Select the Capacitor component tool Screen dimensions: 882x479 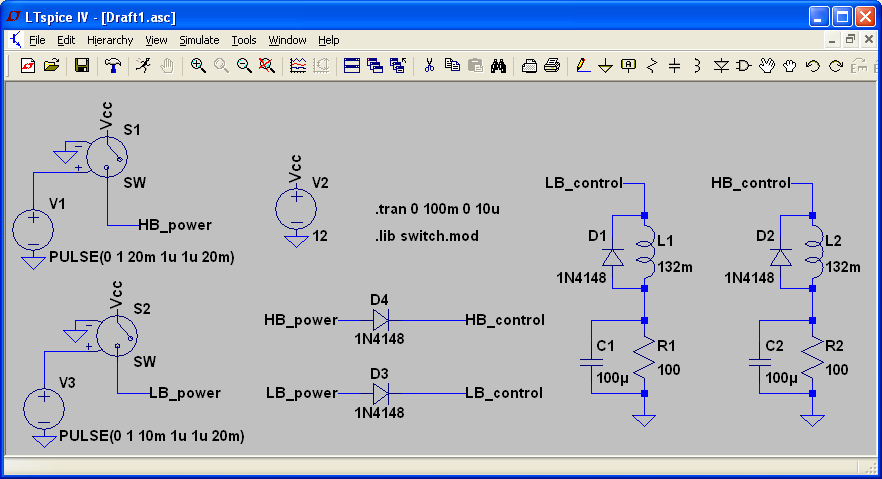674,66
